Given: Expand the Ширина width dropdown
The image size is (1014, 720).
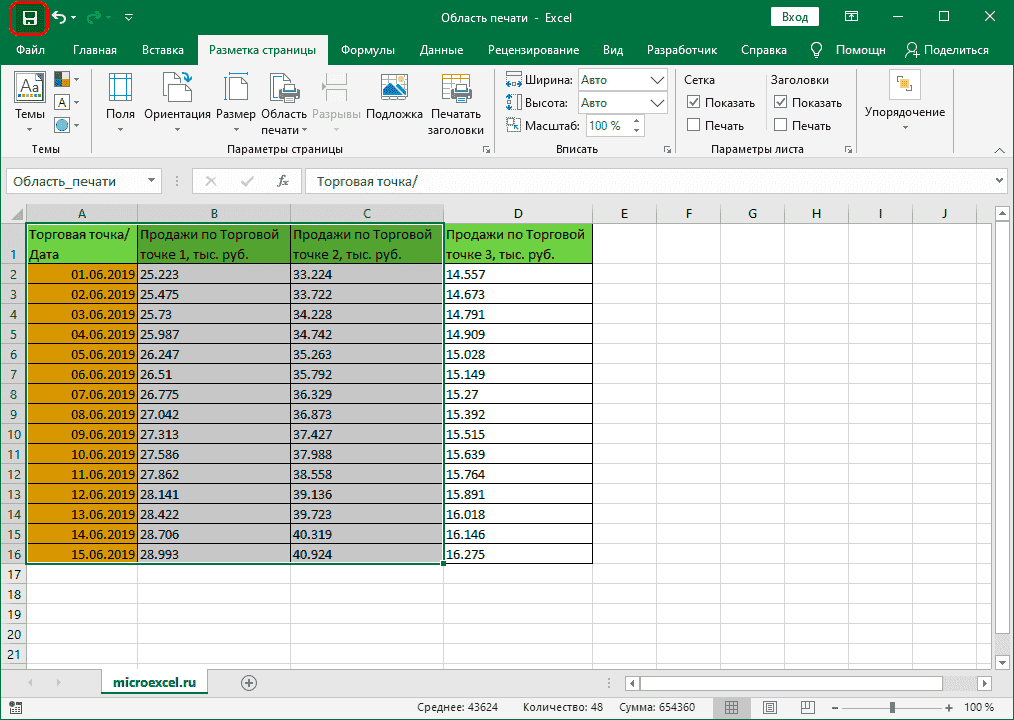Looking at the screenshot, I should [657, 80].
